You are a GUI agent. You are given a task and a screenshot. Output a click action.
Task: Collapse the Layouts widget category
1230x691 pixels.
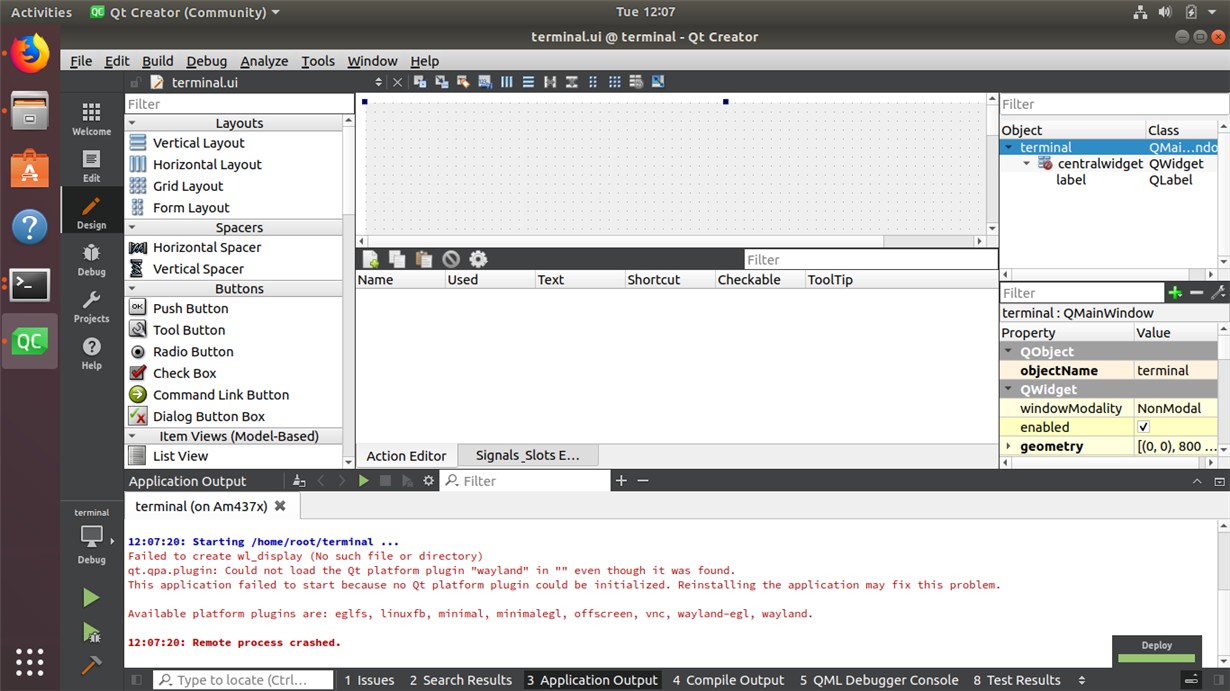(133, 123)
